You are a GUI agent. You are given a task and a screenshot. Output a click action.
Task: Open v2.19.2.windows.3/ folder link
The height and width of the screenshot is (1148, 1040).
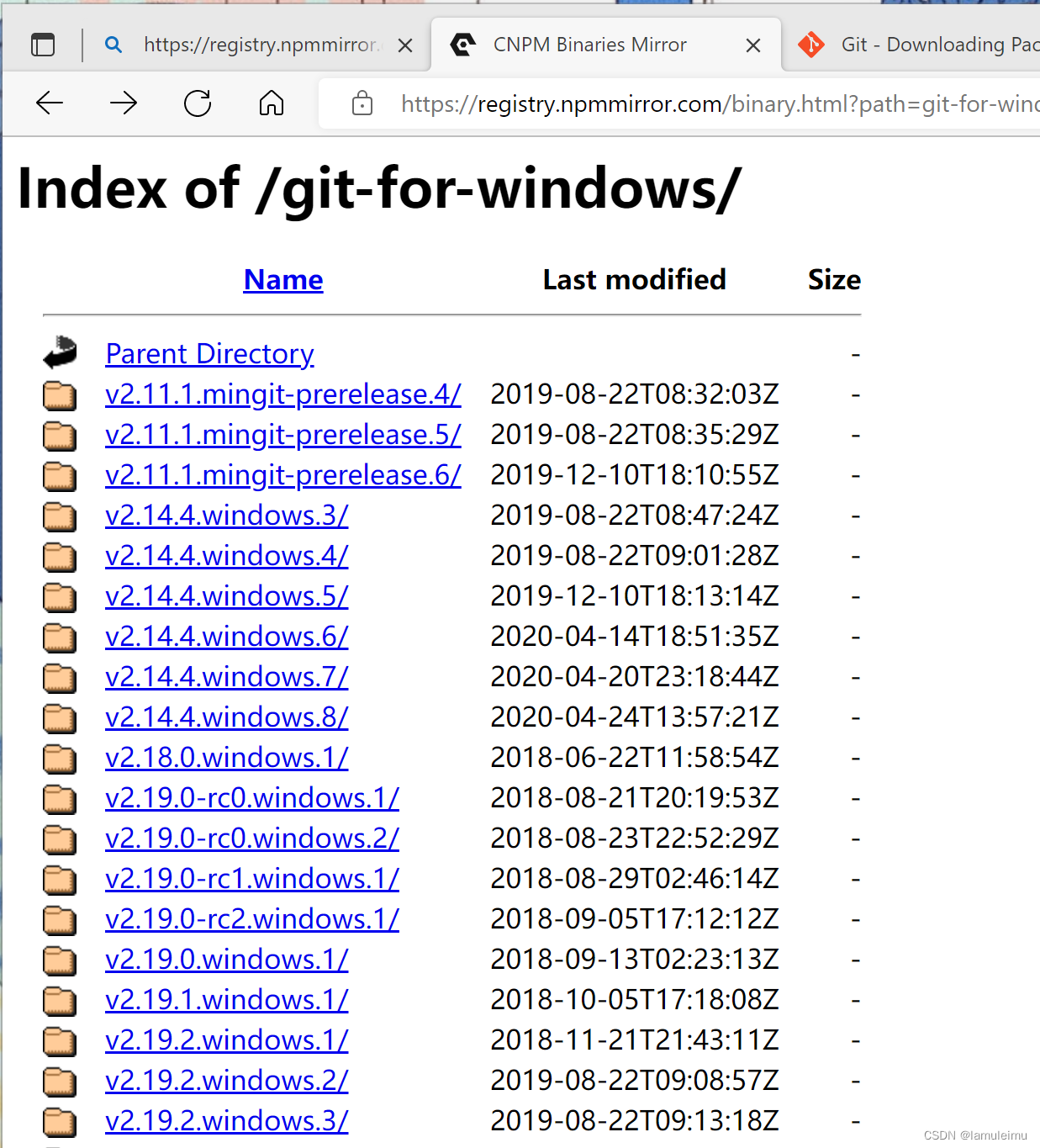click(x=227, y=1121)
